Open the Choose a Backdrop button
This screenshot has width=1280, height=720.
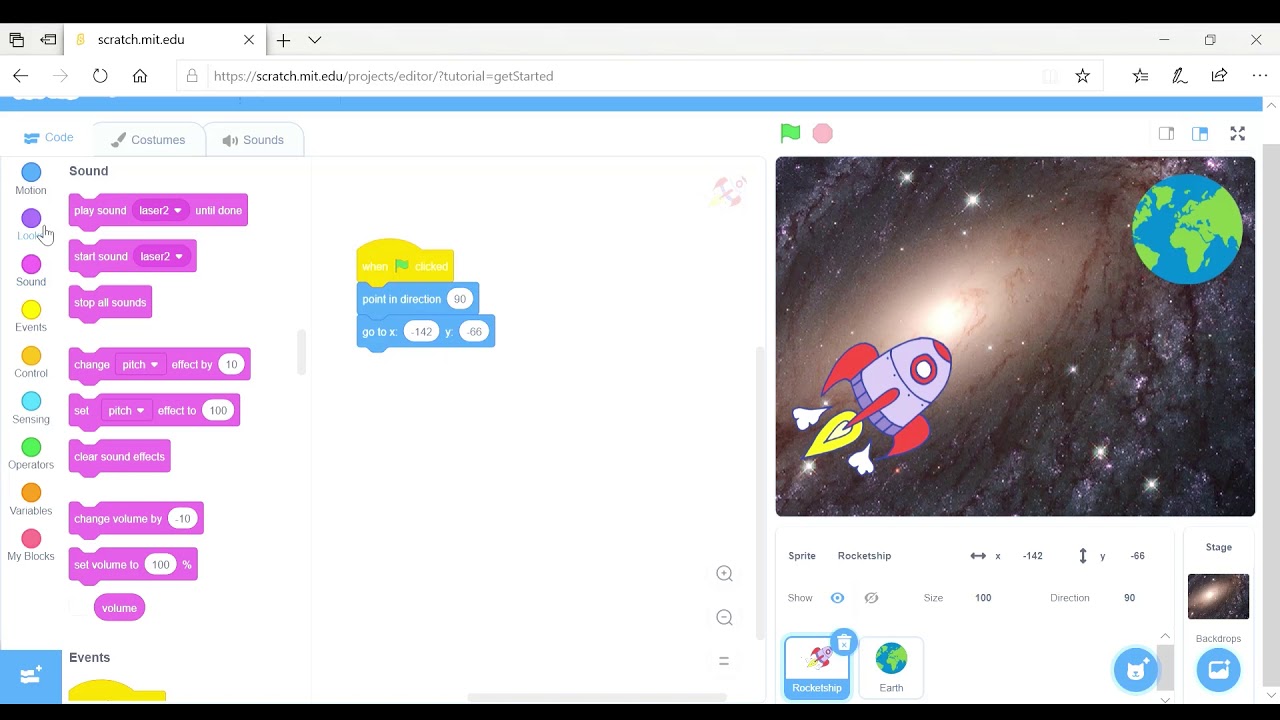click(x=1218, y=669)
